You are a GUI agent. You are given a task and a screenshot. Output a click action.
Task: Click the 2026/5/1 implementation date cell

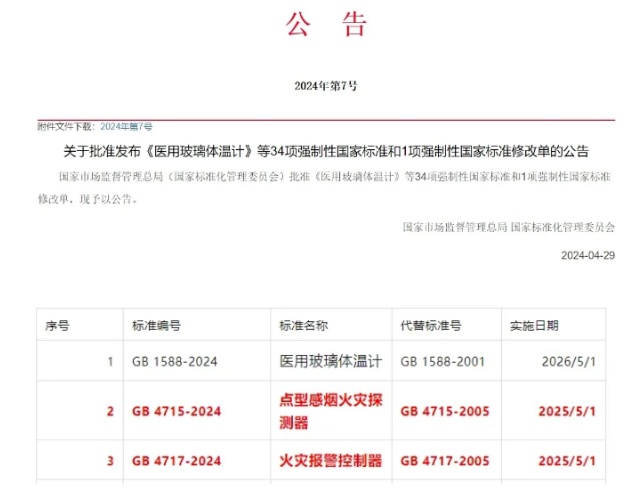click(x=567, y=361)
